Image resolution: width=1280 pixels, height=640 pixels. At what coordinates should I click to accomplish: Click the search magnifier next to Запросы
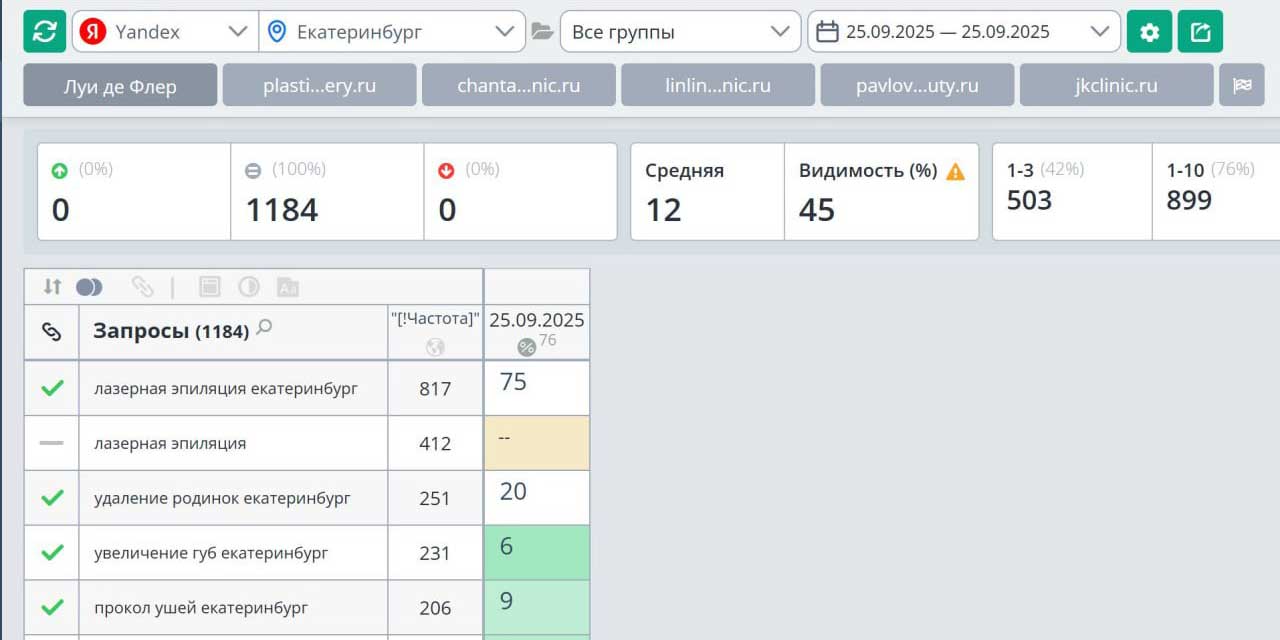(264, 327)
